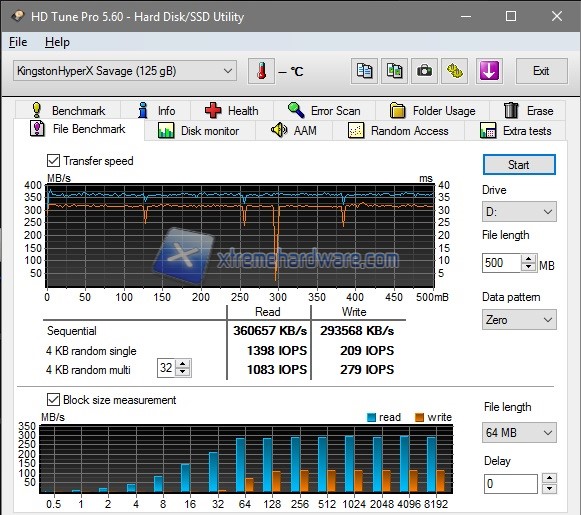The width and height of the screenshot is (581, 515).
Task: Click the red cross Health icon
Action: tap(213, 110)
